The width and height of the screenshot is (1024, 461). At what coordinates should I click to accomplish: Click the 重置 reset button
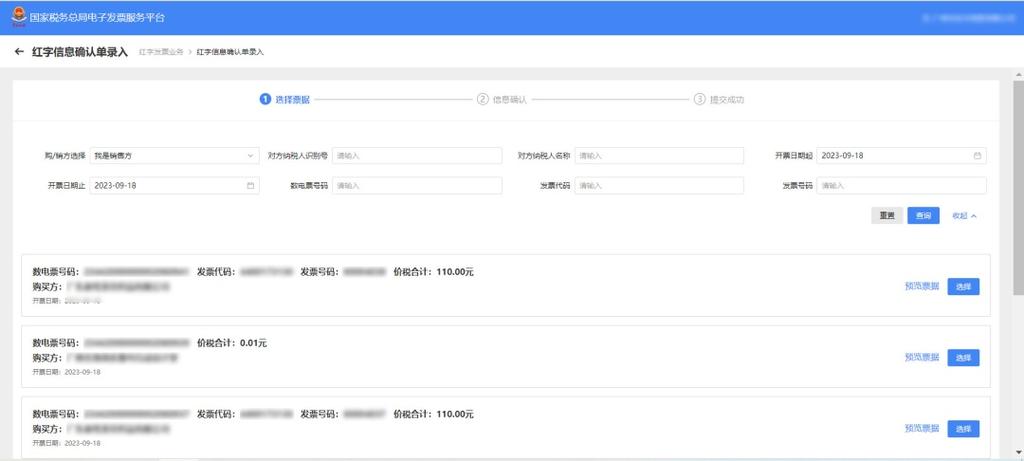pyautogui.click(x=887, y=215)
